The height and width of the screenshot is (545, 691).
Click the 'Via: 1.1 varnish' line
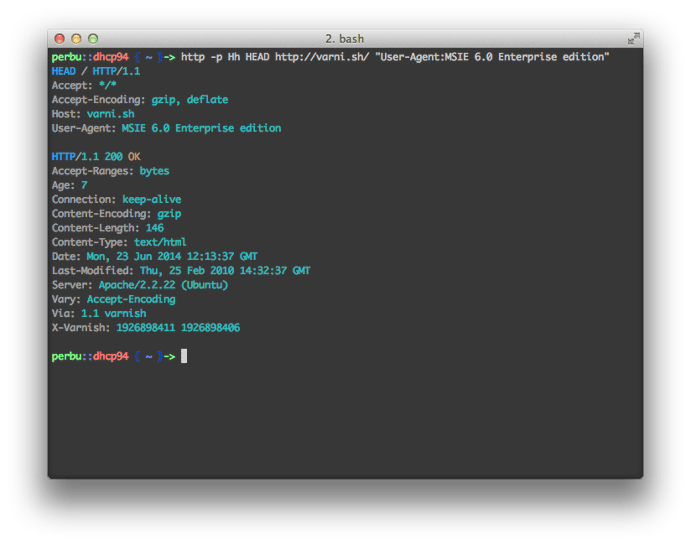point(99,313)
